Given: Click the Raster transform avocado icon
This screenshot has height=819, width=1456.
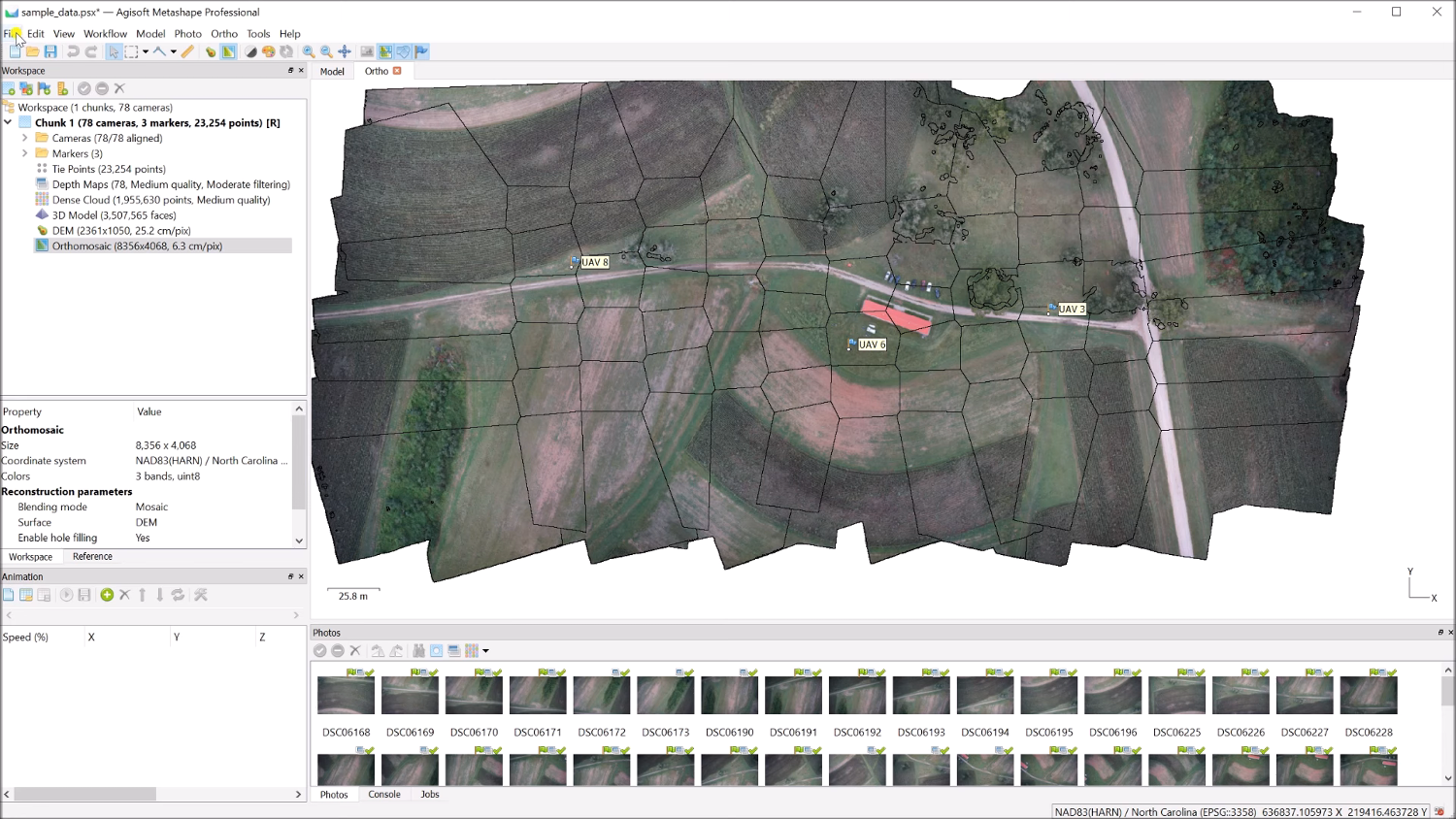Looking at the screenshot, I should (210, 52).
